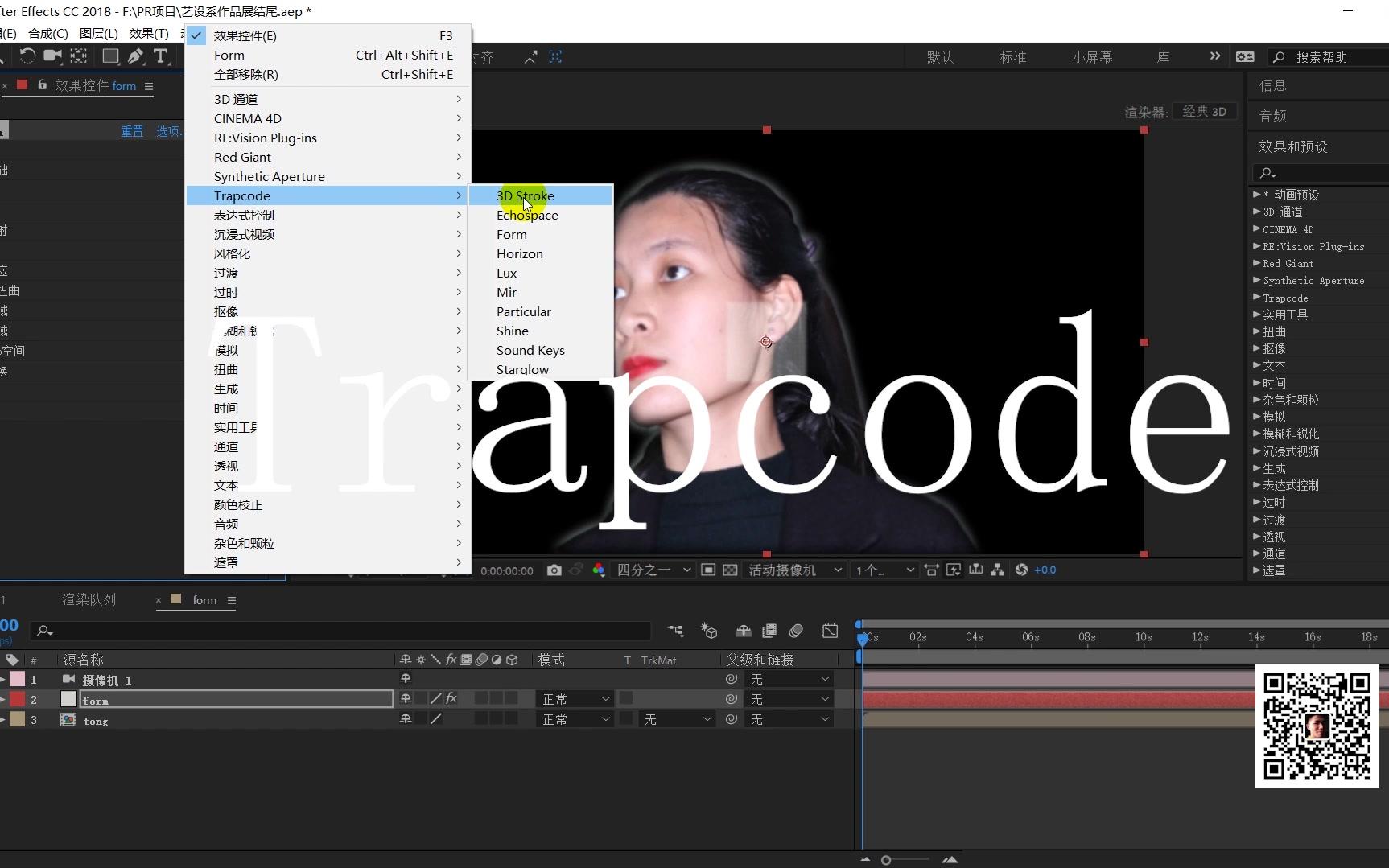Click the parent pick whip for form layer
This screenshot has height=868, width=1389.
[731, 699]
